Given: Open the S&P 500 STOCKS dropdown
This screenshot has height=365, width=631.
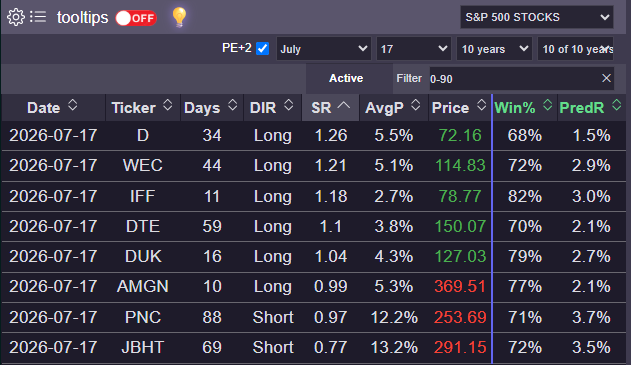Looking at the screenshot, I should click(536, 17).
